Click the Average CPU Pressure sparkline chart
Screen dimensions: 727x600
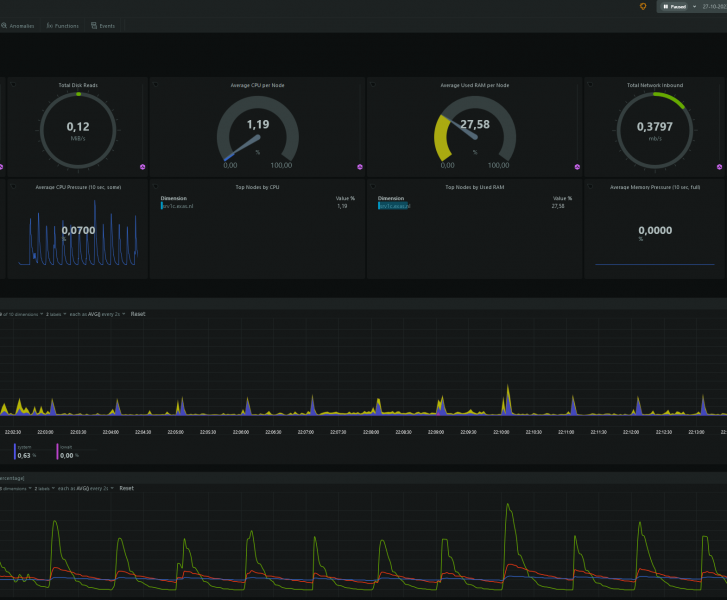click(x=78, y=233)
